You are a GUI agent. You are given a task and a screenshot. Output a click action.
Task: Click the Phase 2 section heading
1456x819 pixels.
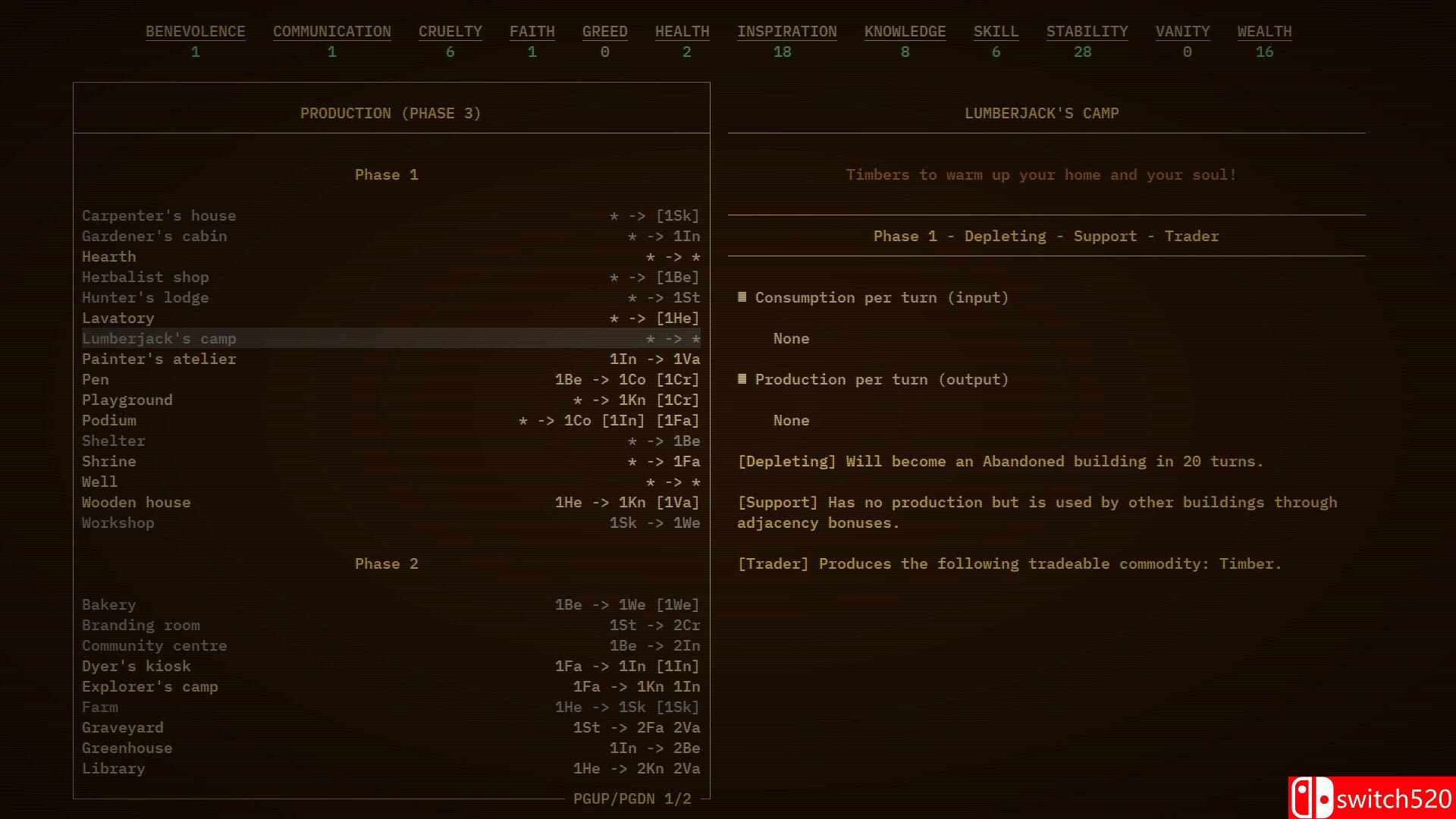coord(387,563)
